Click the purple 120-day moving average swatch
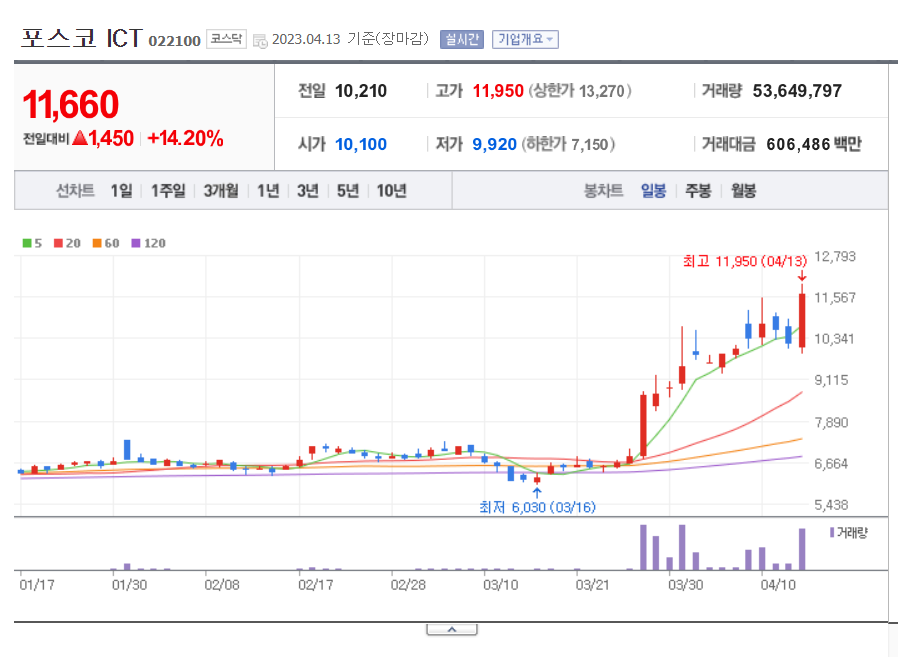 (136, 243)
